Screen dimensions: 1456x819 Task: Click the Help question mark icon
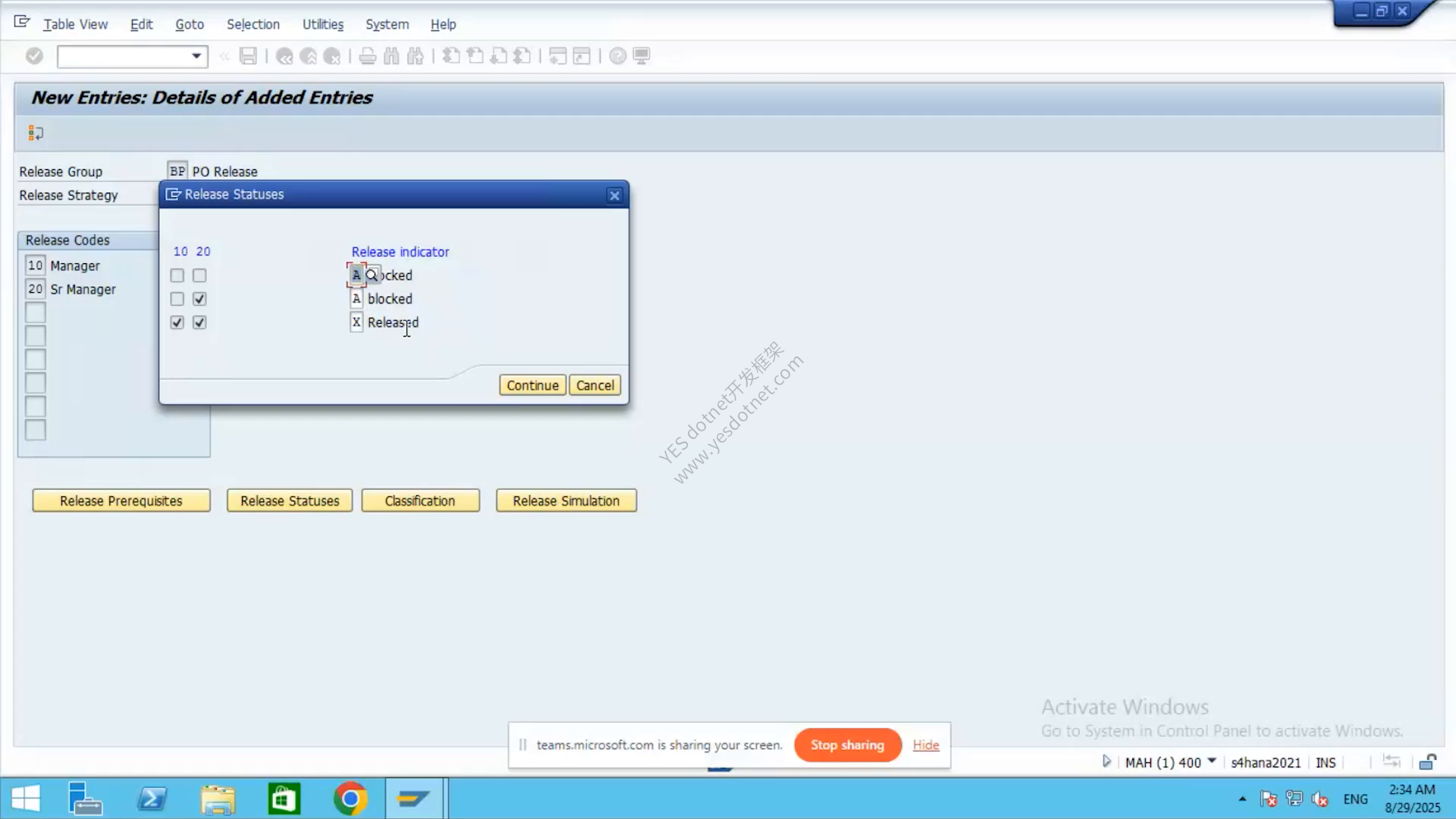tap(618, 56)
